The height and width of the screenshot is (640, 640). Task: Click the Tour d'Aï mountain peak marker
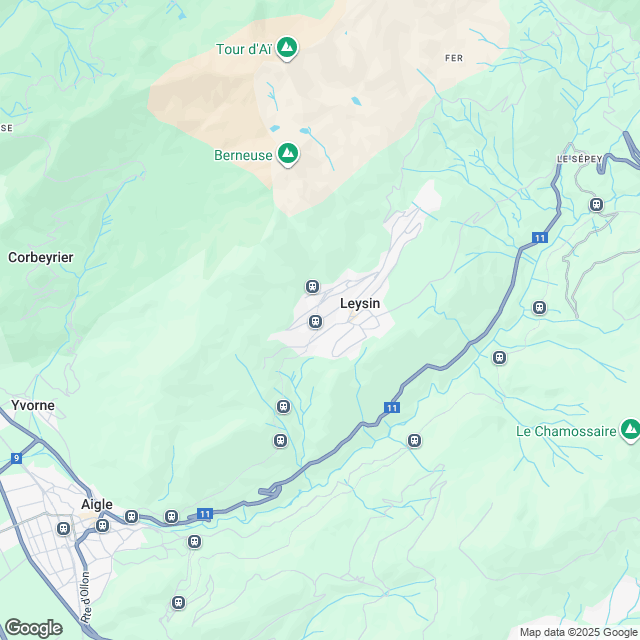click(x=287, y=47)
